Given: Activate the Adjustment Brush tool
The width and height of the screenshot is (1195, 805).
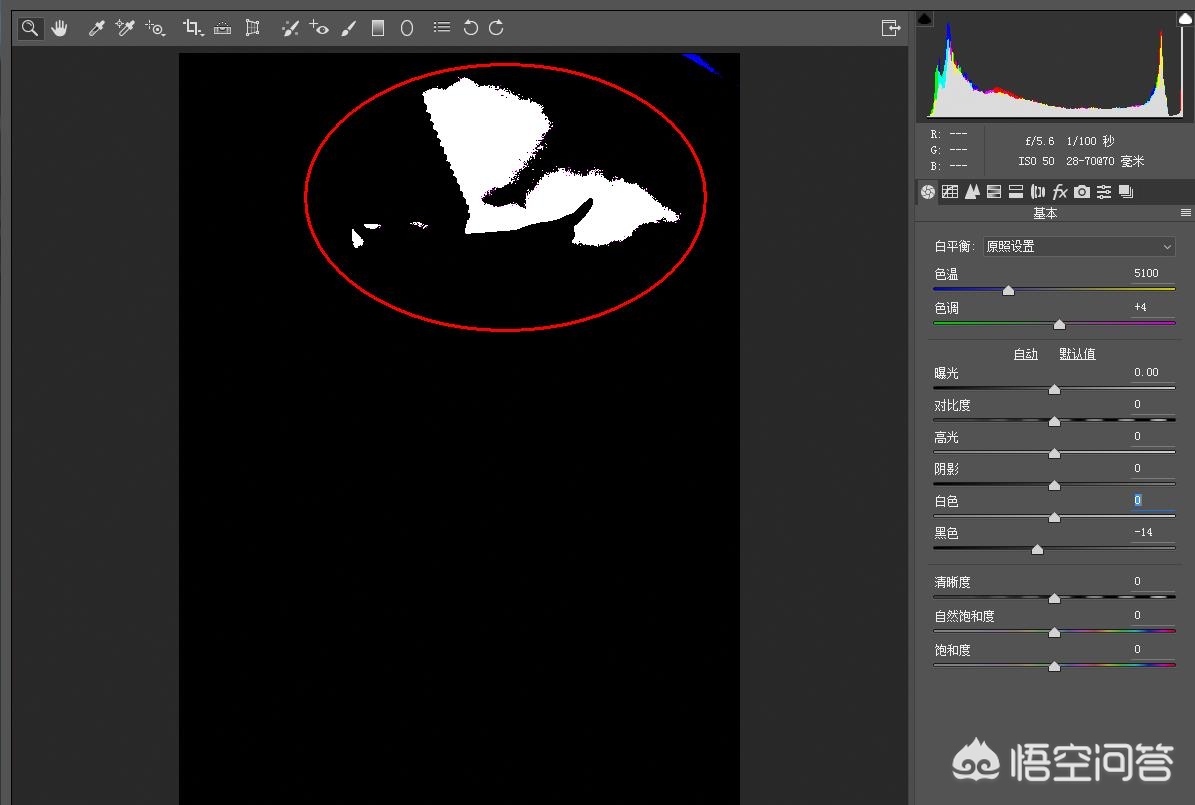Looking at the screenshot, I should [348, 28].
